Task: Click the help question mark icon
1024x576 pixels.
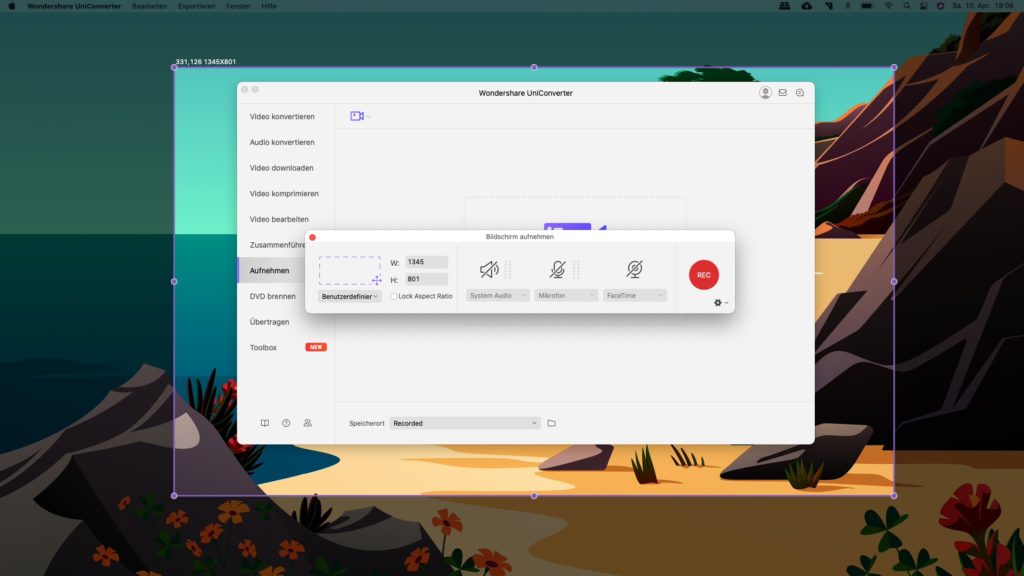Action: coord(286,423)
